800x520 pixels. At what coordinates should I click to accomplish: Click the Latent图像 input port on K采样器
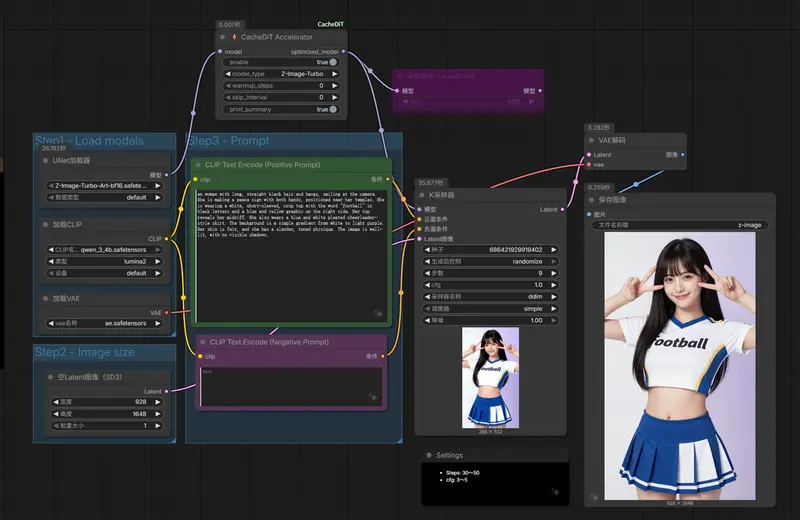[x=419, y=239]
